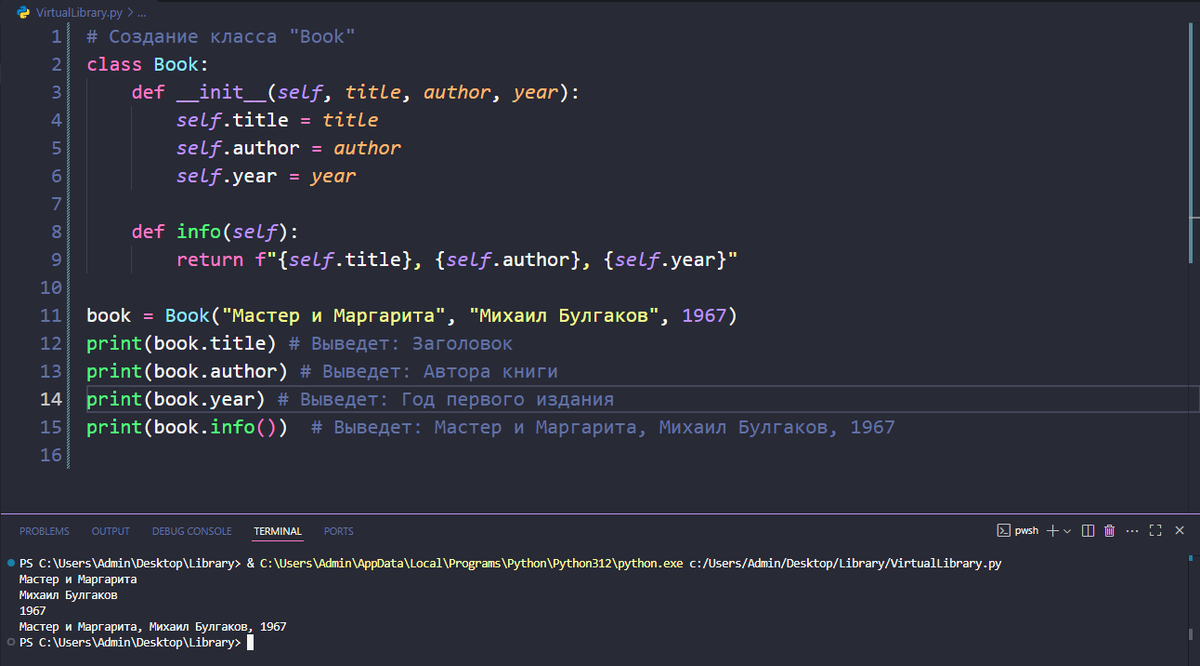The width and height of the screenshot is (1200, 666).
Task: Click the comment 'Выведет: Автора книги'
Action: pos(440,372)
